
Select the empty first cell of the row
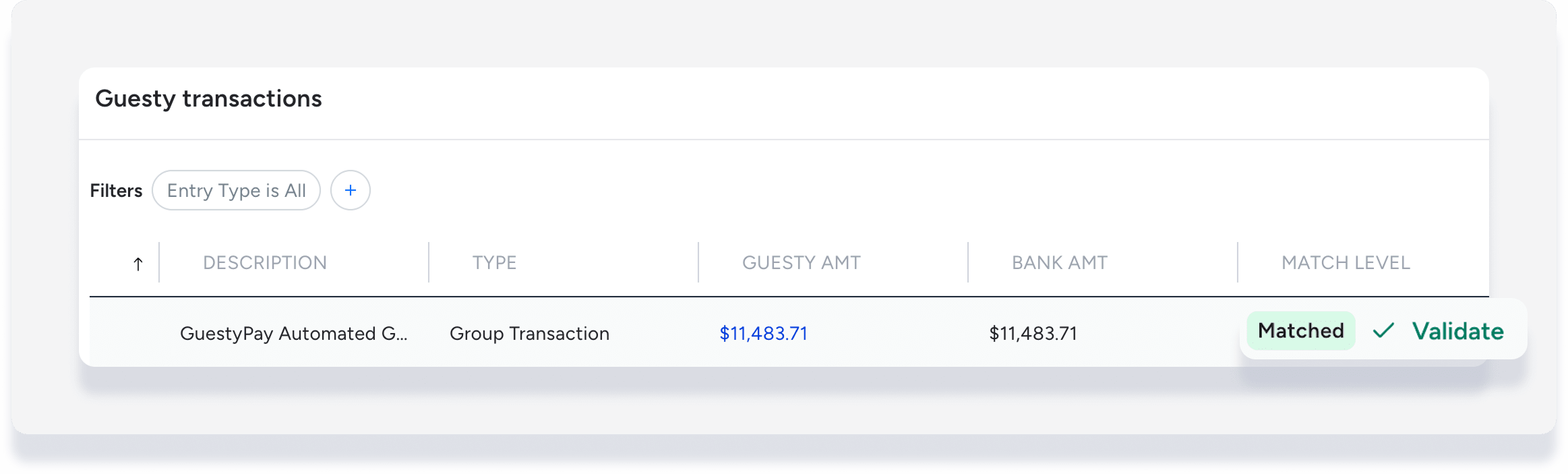pyautogui.click(x=125, y=333)
